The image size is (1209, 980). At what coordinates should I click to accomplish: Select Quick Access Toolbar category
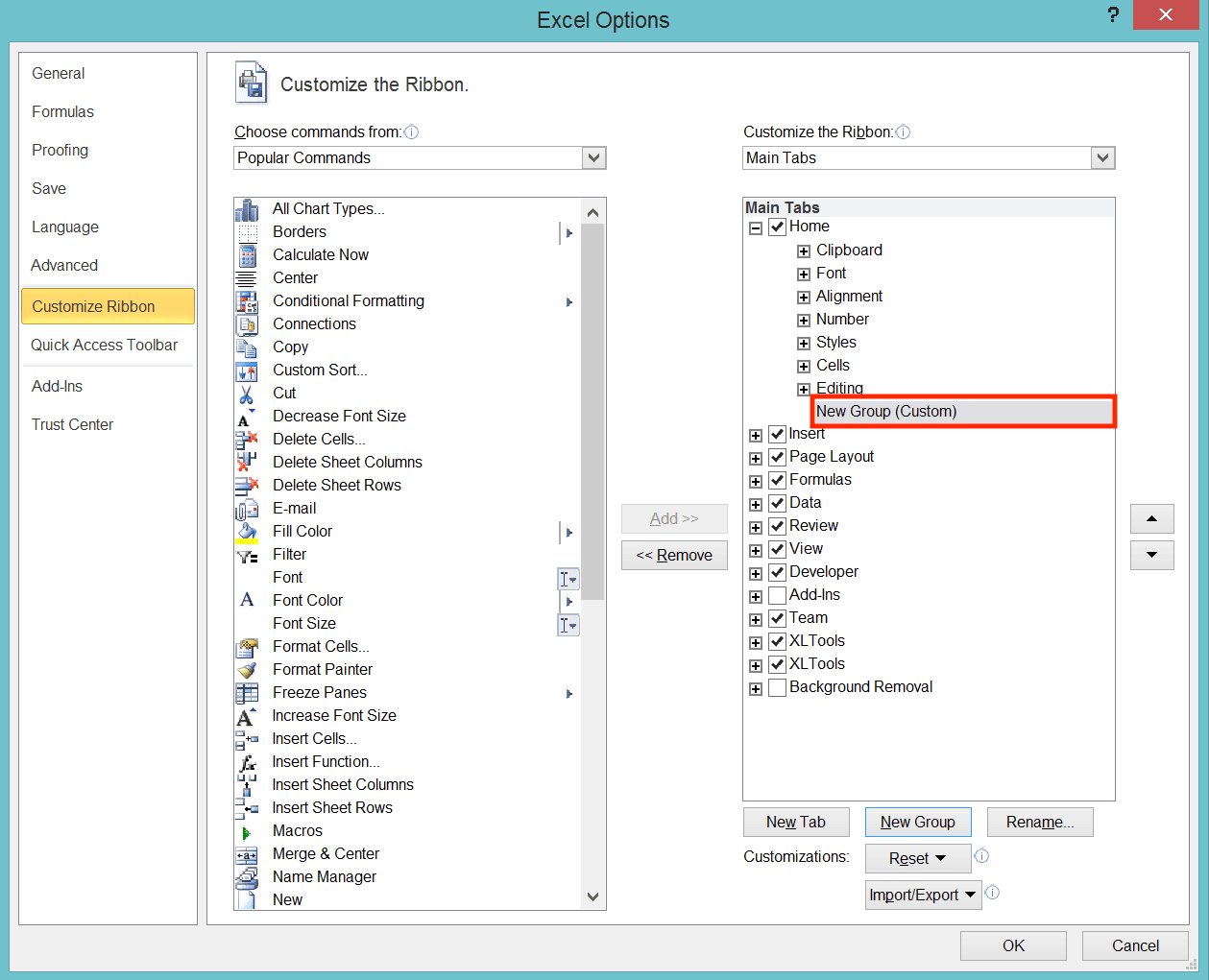click(105, 345)
